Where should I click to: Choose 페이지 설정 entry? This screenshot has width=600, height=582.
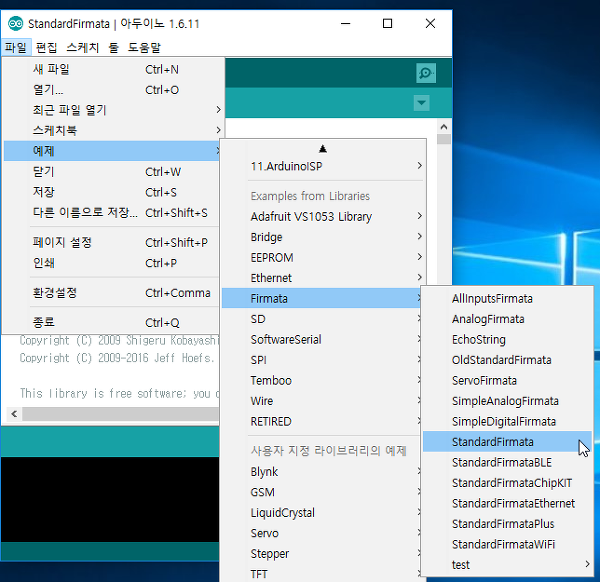tap(111, 242)
